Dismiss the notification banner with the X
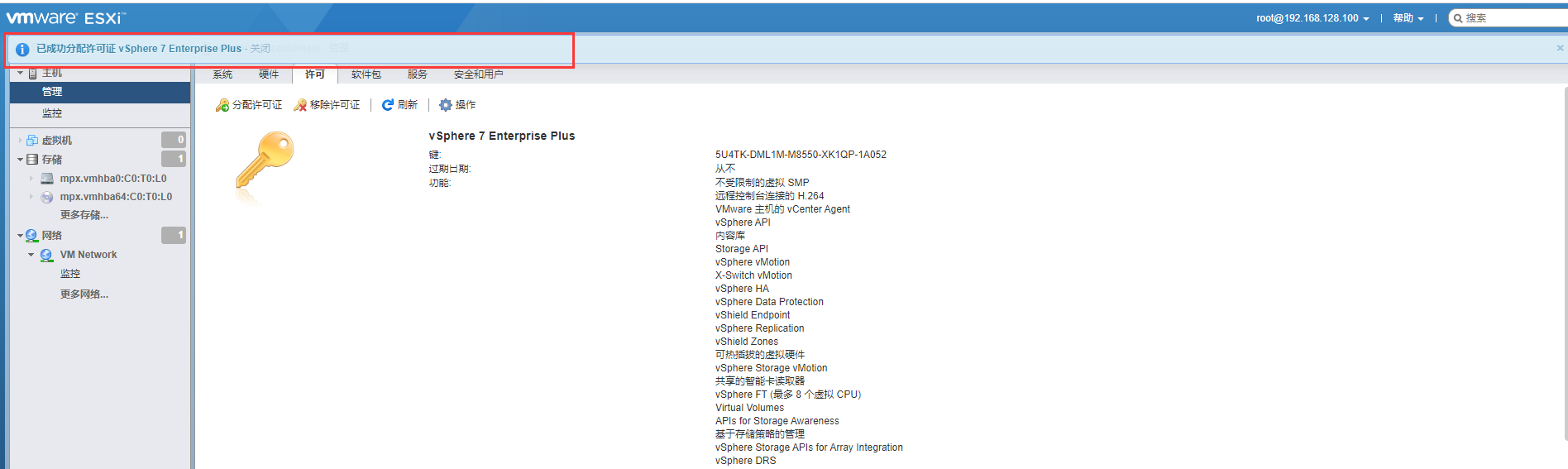This screenshot has width=1568, height=469. [1560, 48]
